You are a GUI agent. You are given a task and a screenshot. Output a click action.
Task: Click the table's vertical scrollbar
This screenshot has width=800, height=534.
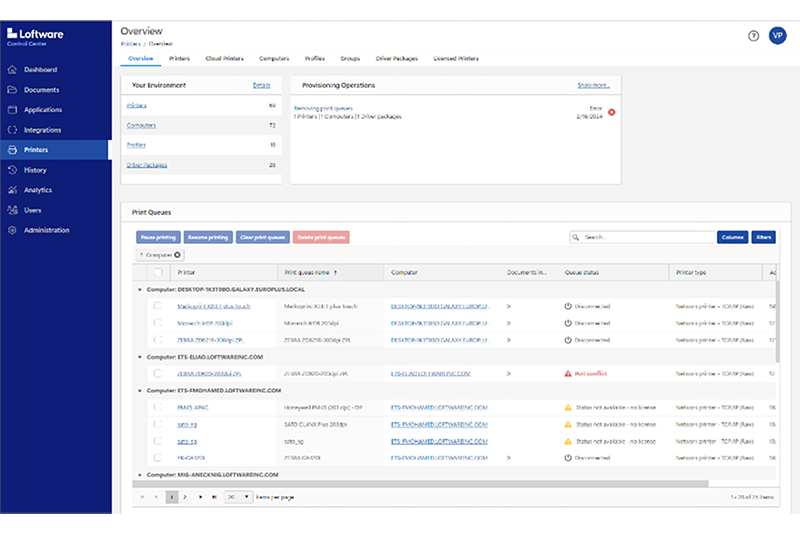778,320
